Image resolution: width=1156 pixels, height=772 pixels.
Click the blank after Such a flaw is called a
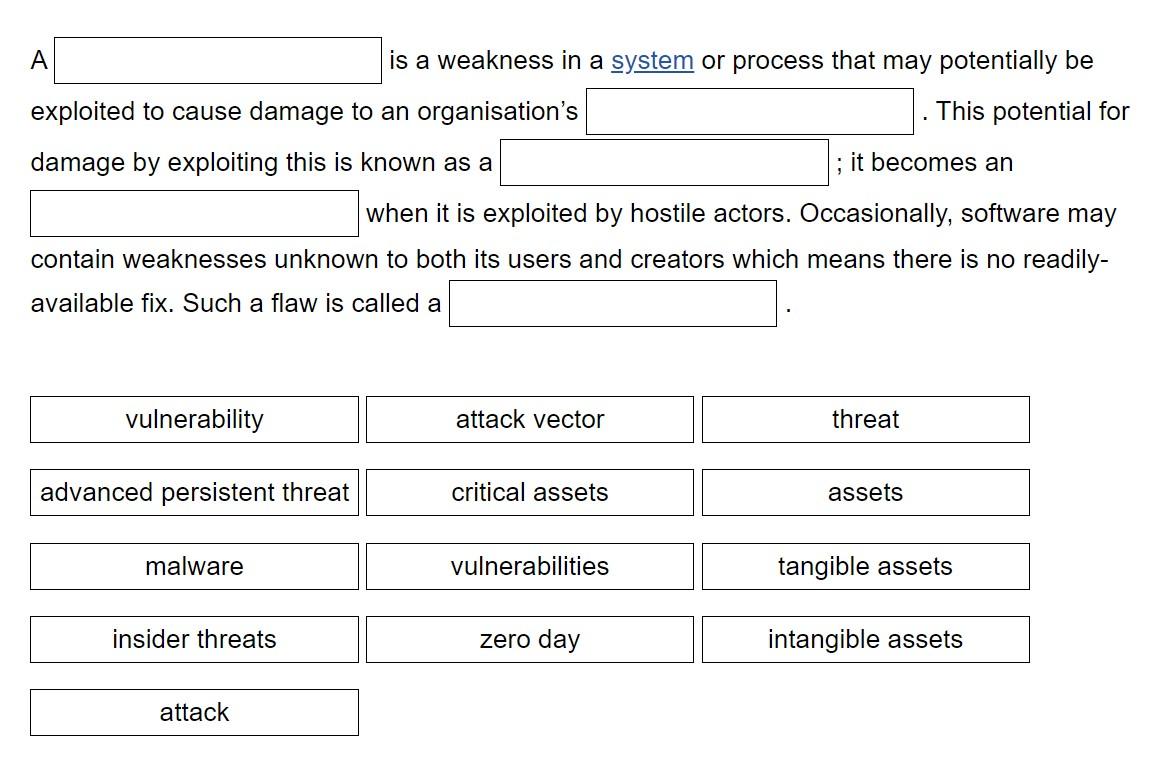(x=612, y=303)
